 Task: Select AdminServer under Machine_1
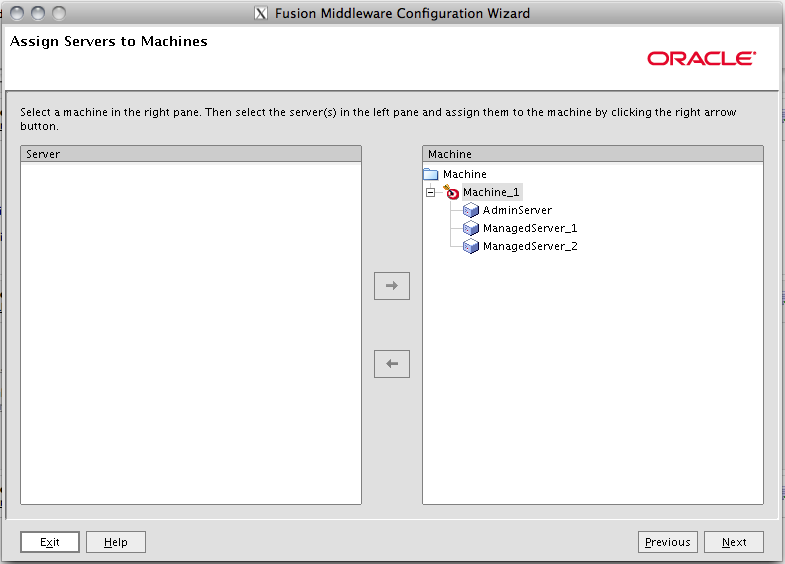click(517, 210)
